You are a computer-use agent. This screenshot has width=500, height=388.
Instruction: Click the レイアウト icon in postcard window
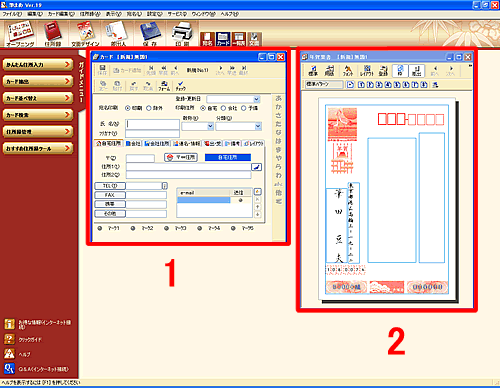pos(367,70)
